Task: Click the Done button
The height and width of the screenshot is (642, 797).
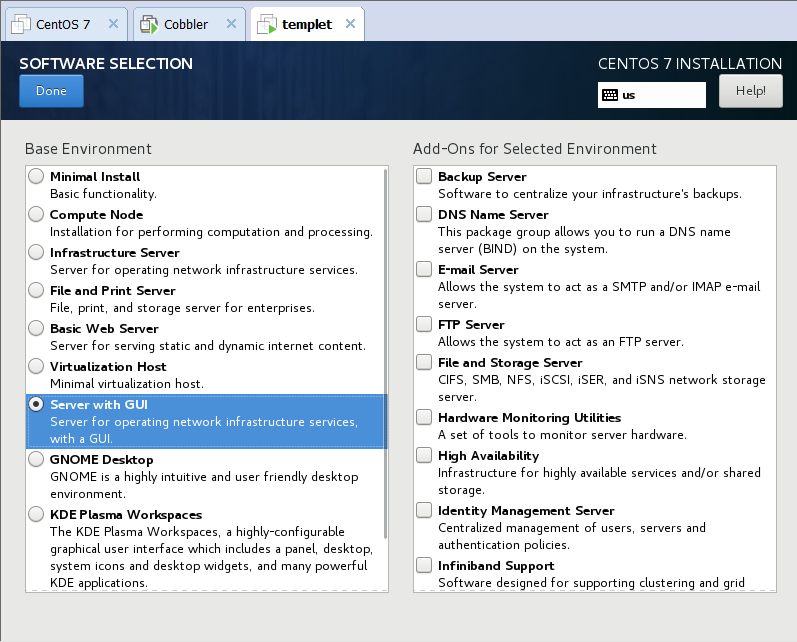Action: (51, 91)
